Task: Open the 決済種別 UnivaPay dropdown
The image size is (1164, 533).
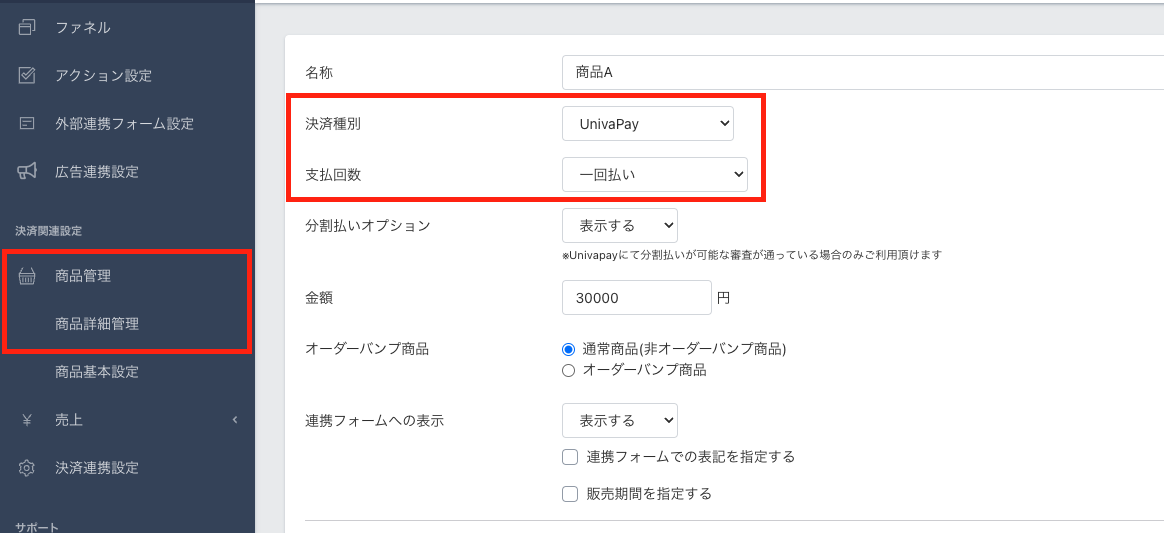Action: tap(647, 124)
